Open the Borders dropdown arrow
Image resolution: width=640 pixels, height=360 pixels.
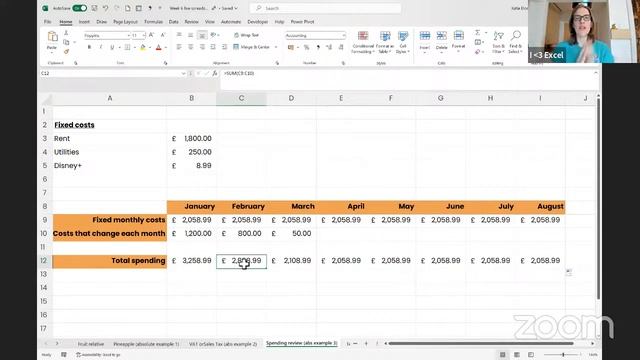[135, 48]
